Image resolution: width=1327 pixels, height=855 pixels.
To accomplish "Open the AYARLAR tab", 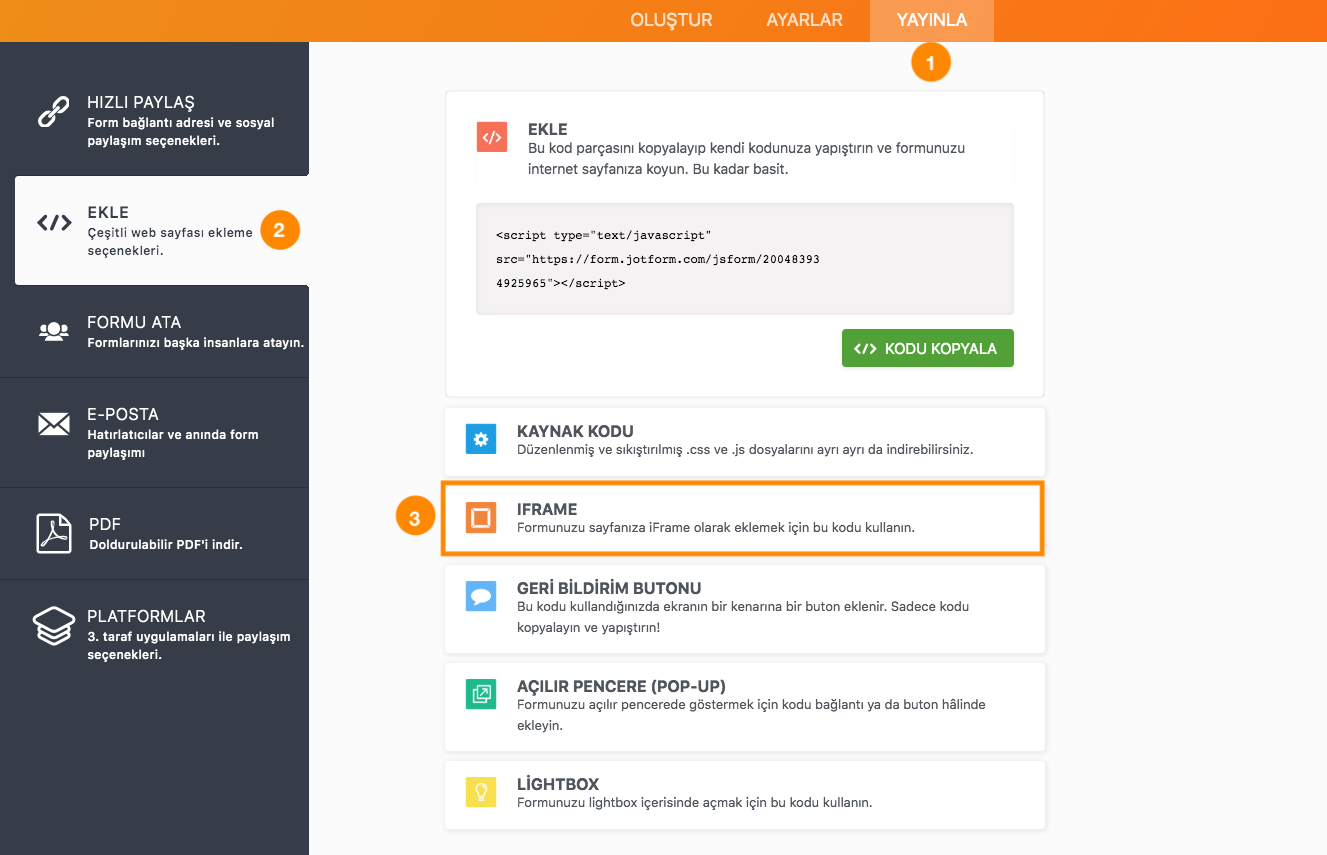I will (x=804, y=20).
